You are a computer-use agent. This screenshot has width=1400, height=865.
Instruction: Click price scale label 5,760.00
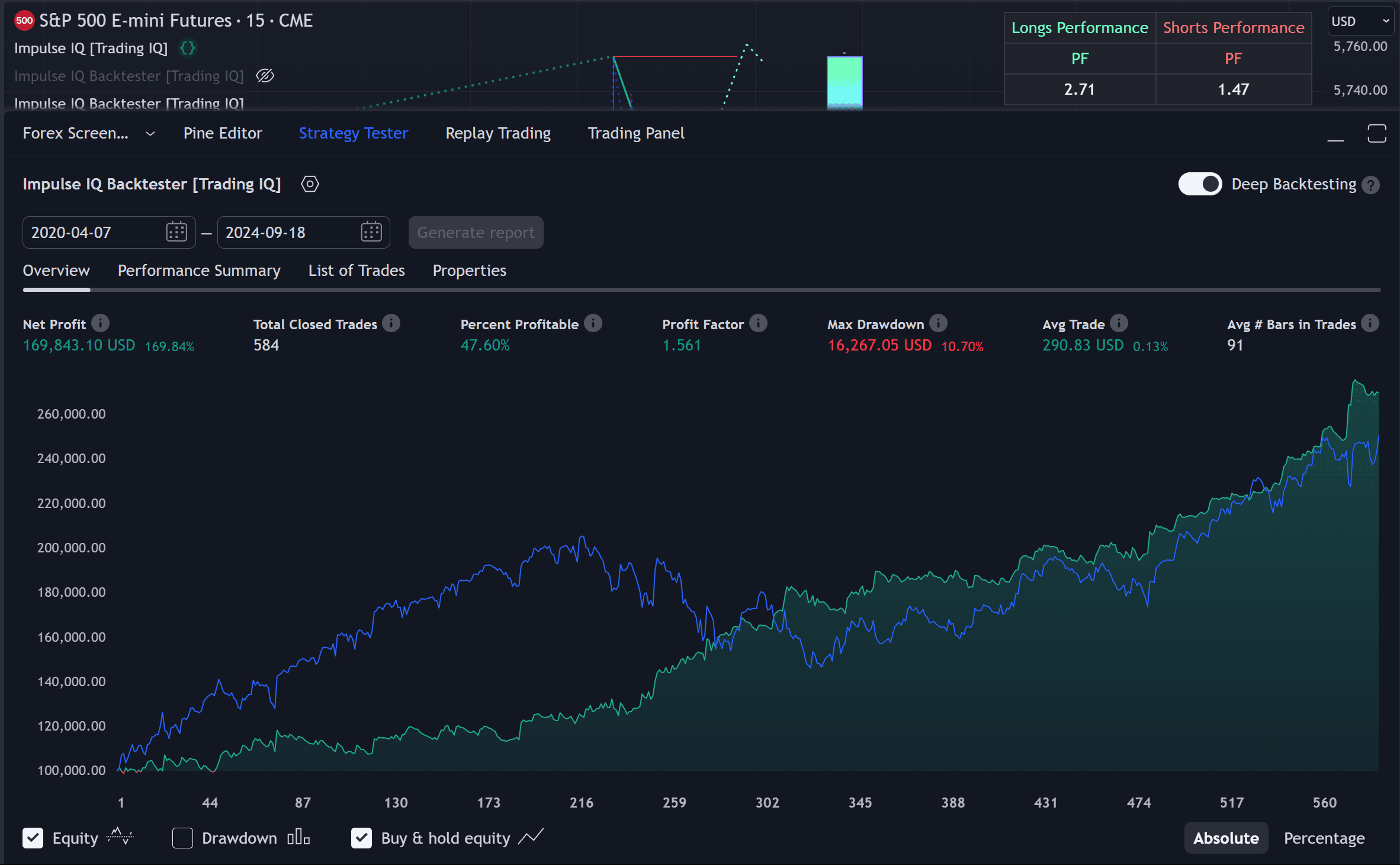click(x=1360, y=46)
